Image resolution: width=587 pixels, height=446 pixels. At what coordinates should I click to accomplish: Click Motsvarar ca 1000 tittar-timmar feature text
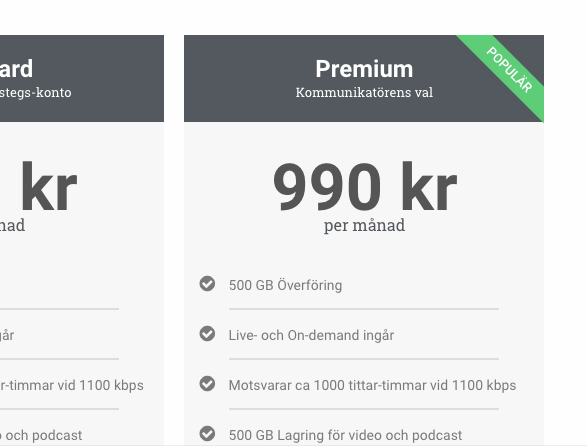click(372, 385)
